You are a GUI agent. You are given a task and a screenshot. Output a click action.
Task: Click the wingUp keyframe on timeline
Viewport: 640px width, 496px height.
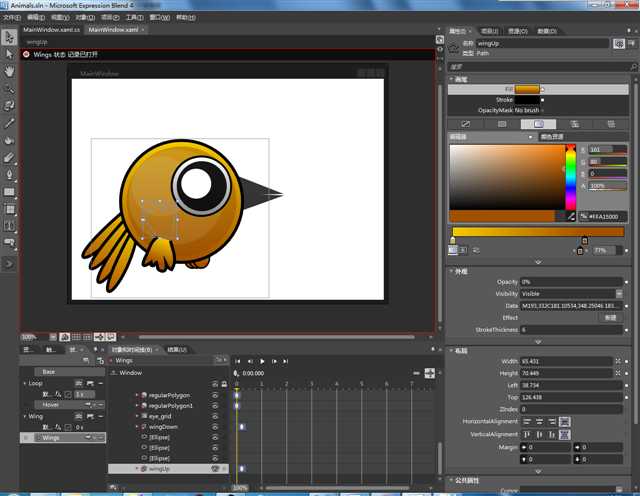[x=242, y=469]
